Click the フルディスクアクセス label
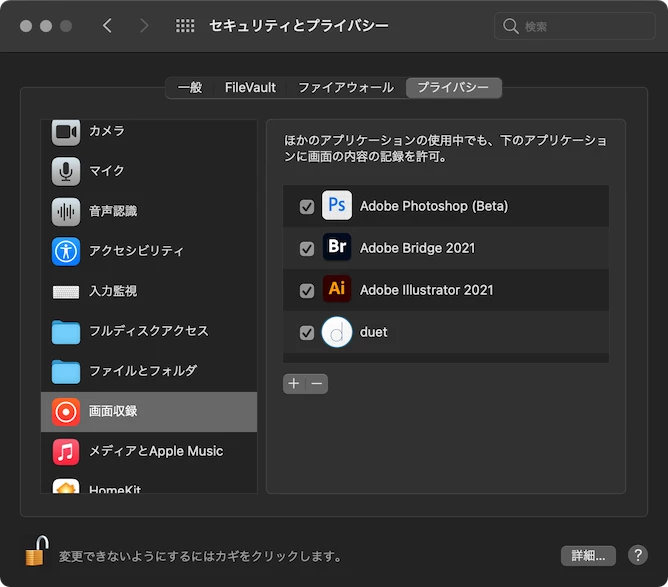This screenshot has height=587, width=668. coord(149,331)
